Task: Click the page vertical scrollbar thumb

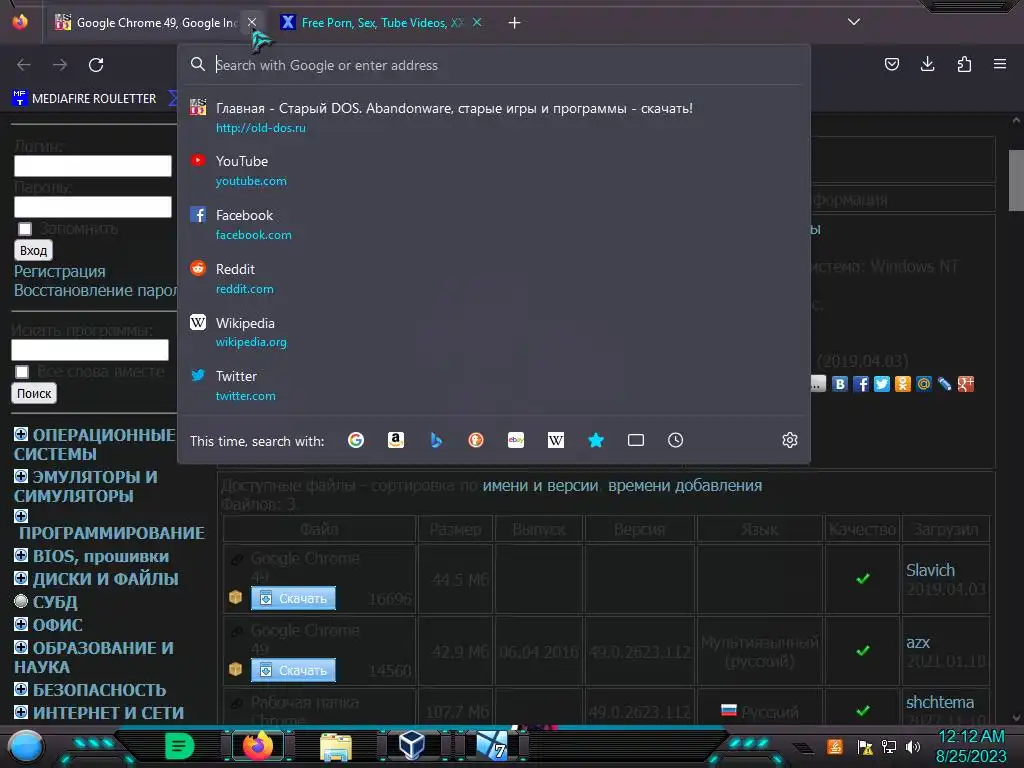Action: [1016, 180]
